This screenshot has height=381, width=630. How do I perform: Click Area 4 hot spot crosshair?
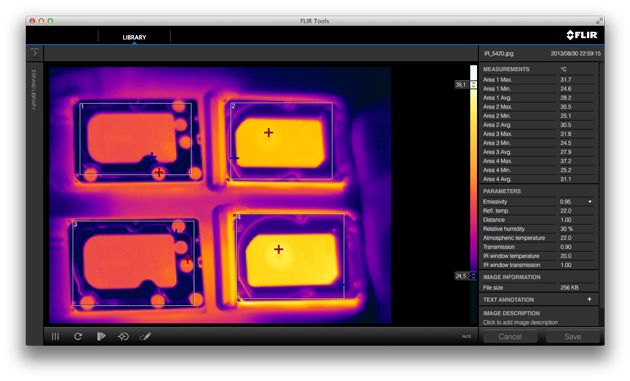[x=278, y=249]
